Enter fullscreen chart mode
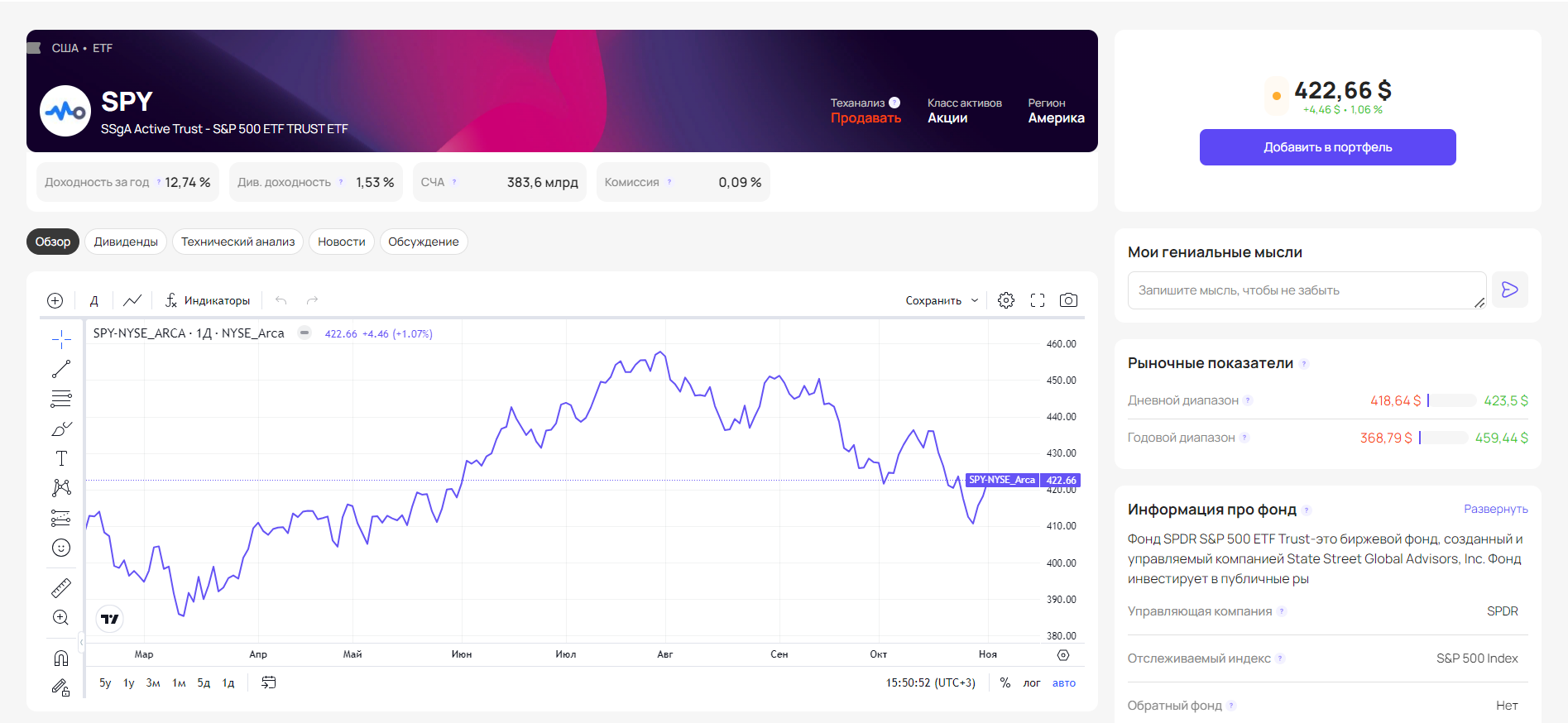The height and width of the screenshot is (723, 1568). pyautogui.click(x=1038, y=300)
